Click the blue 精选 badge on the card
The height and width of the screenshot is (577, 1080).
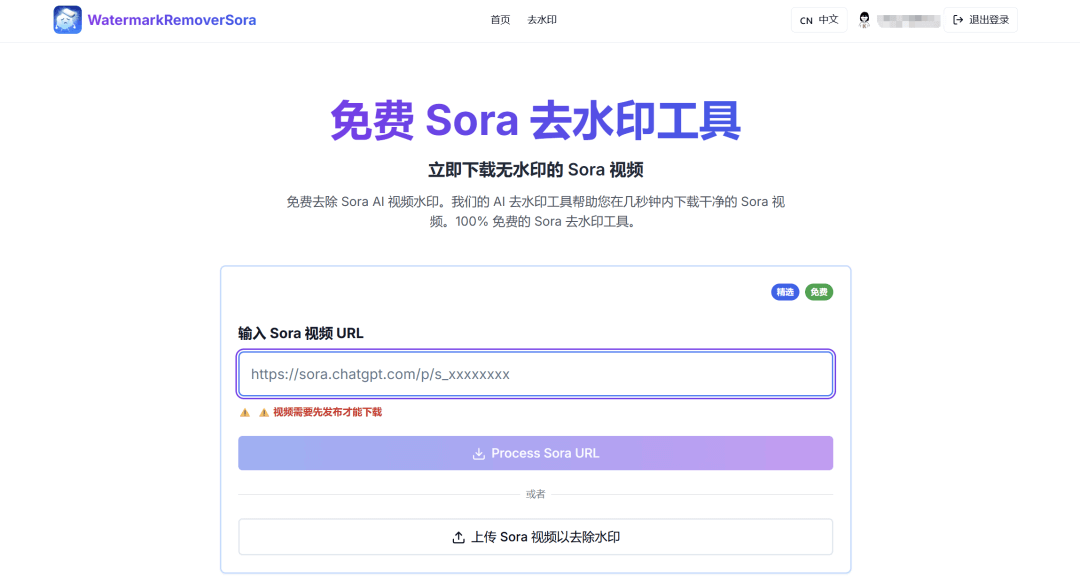[x=785, y=292]
